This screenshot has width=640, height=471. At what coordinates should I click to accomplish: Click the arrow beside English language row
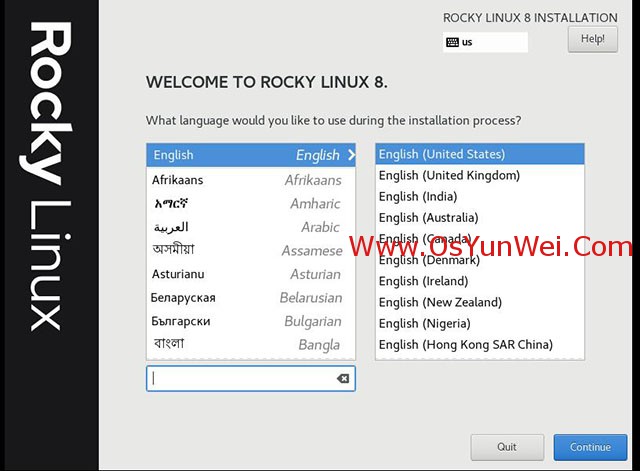coord(351,155)
